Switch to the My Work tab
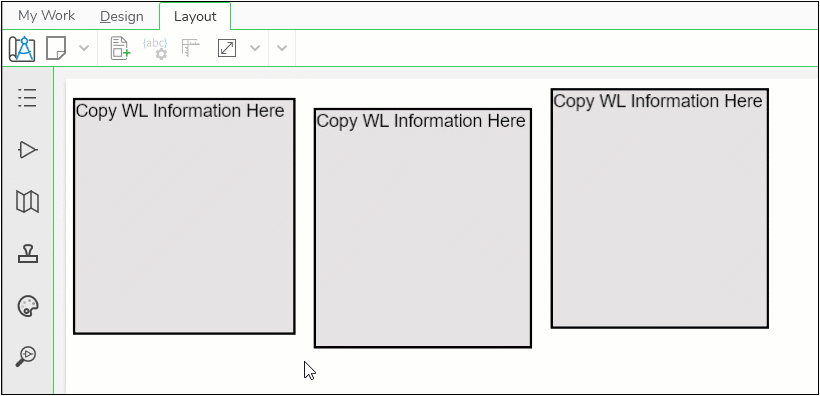820x396 pixels. click(47, 16)
